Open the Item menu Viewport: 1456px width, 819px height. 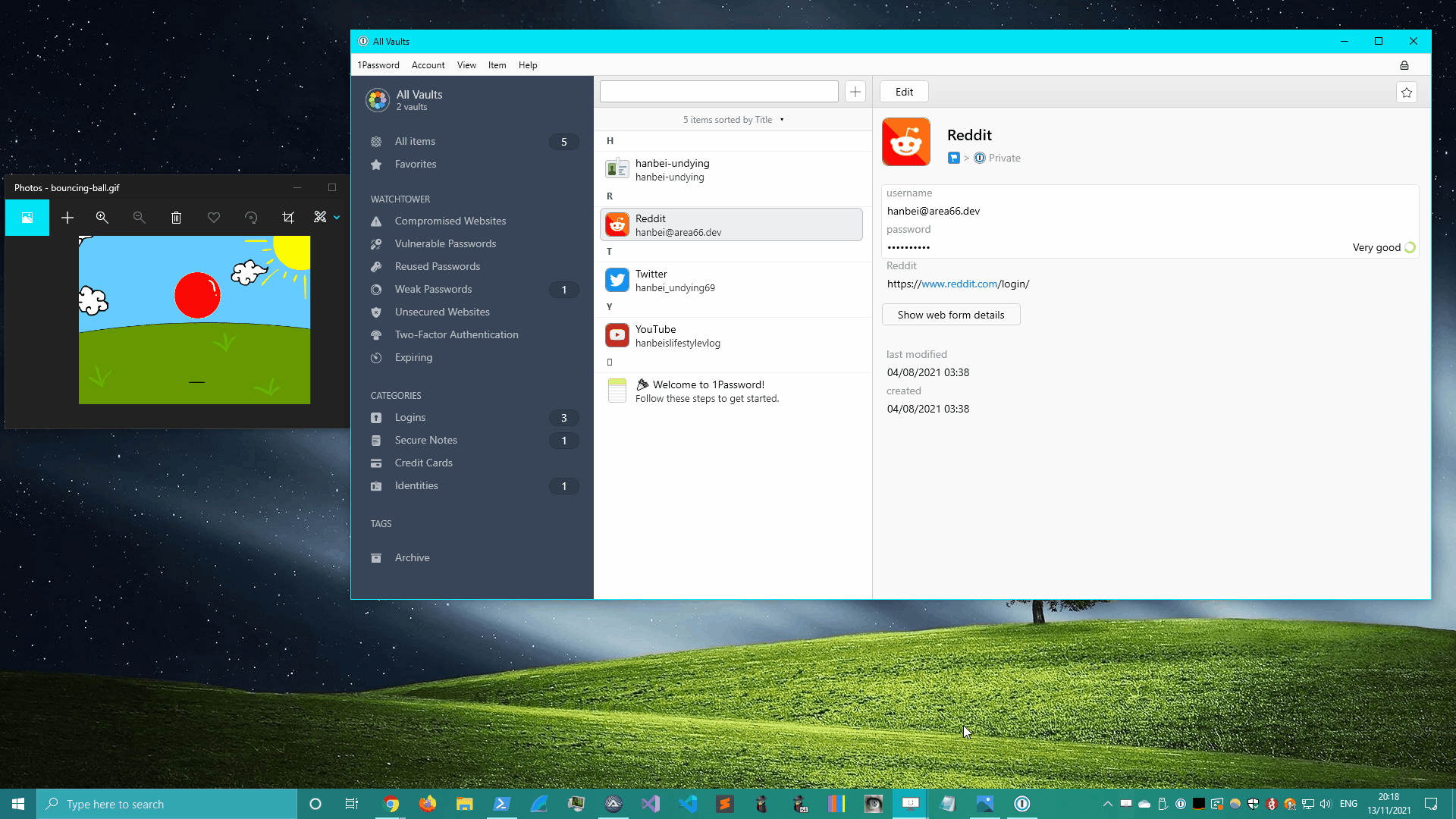[497, 65]
